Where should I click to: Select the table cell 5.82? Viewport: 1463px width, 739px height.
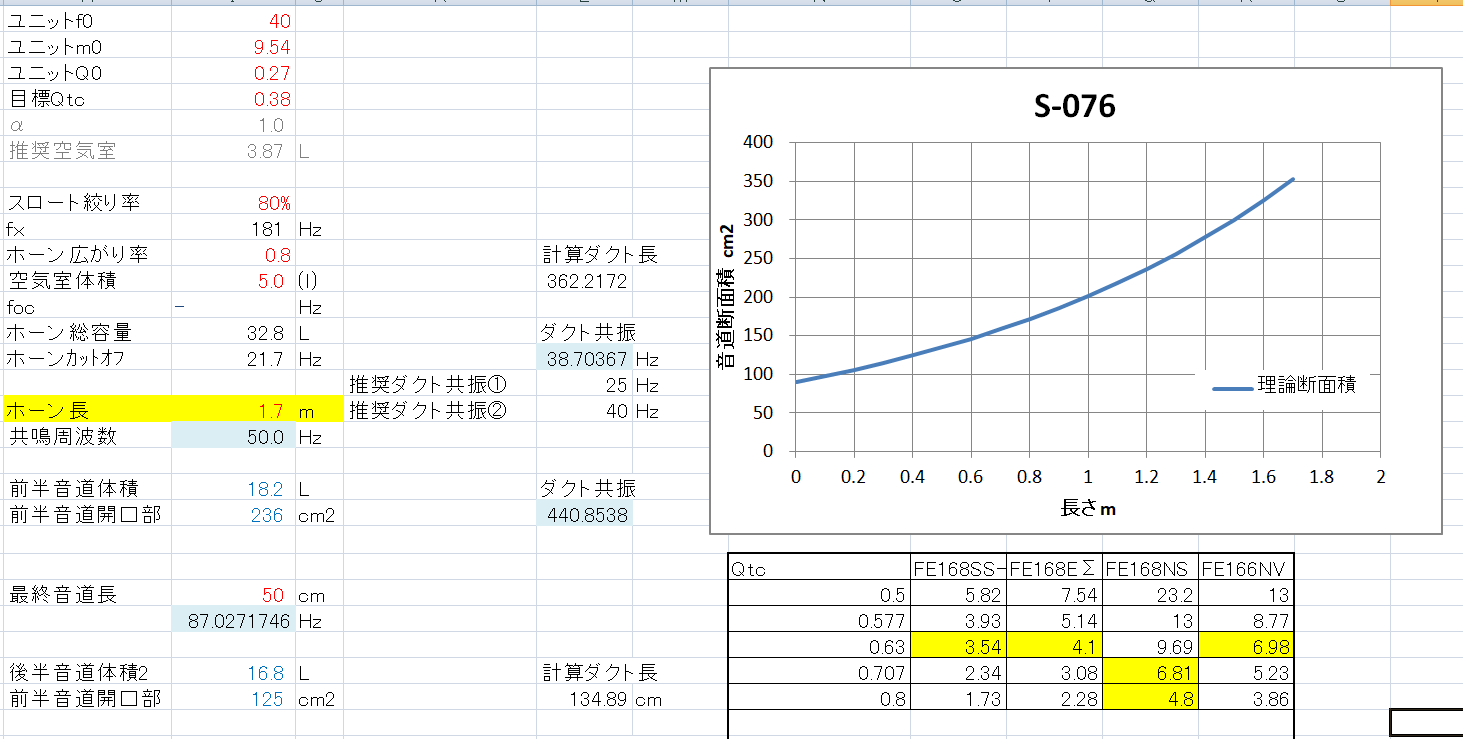957,595
